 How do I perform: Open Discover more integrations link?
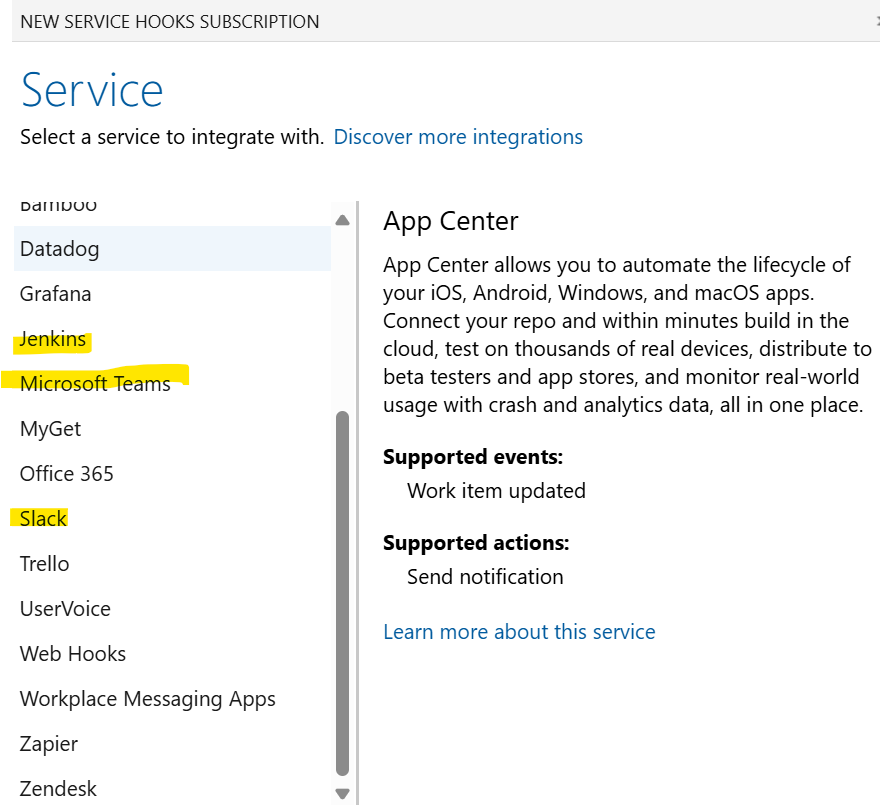tap(458, 137)
